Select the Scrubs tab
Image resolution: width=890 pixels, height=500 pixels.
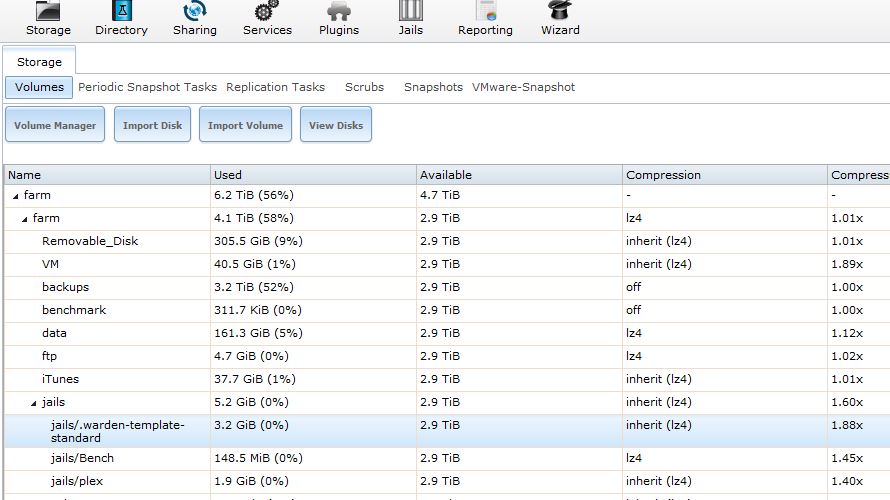tap(364, 87)
